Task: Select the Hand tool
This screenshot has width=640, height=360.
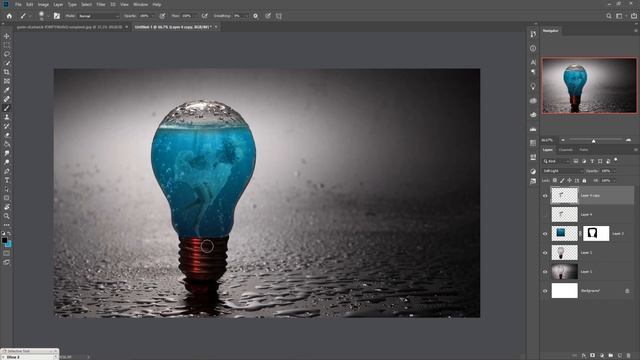Action: (x=7, y=207)
